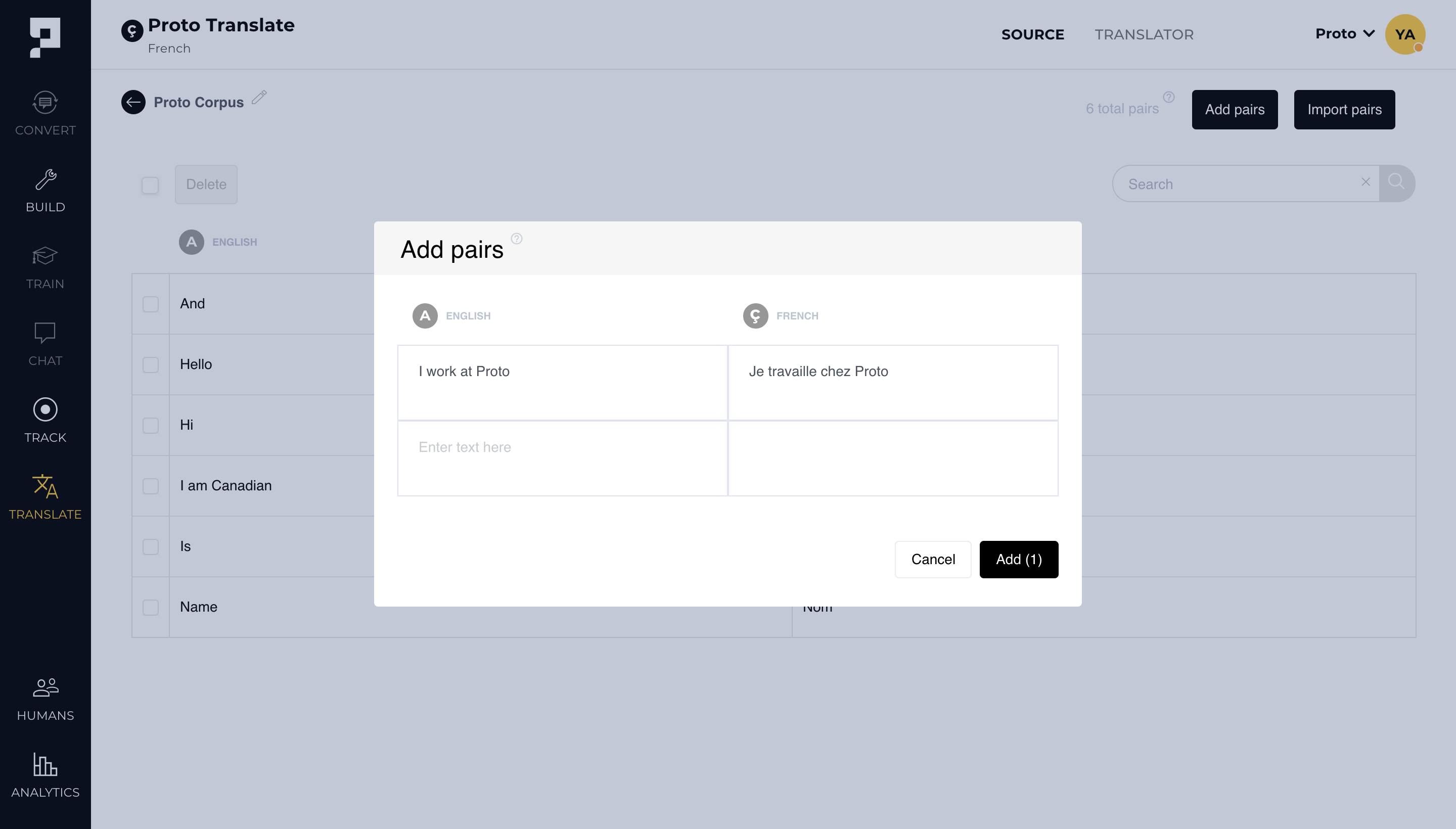The height and width of the screenshot is (829, 1456).
Task: Open Analytics bar chart icon
Action: click(45, 764)
